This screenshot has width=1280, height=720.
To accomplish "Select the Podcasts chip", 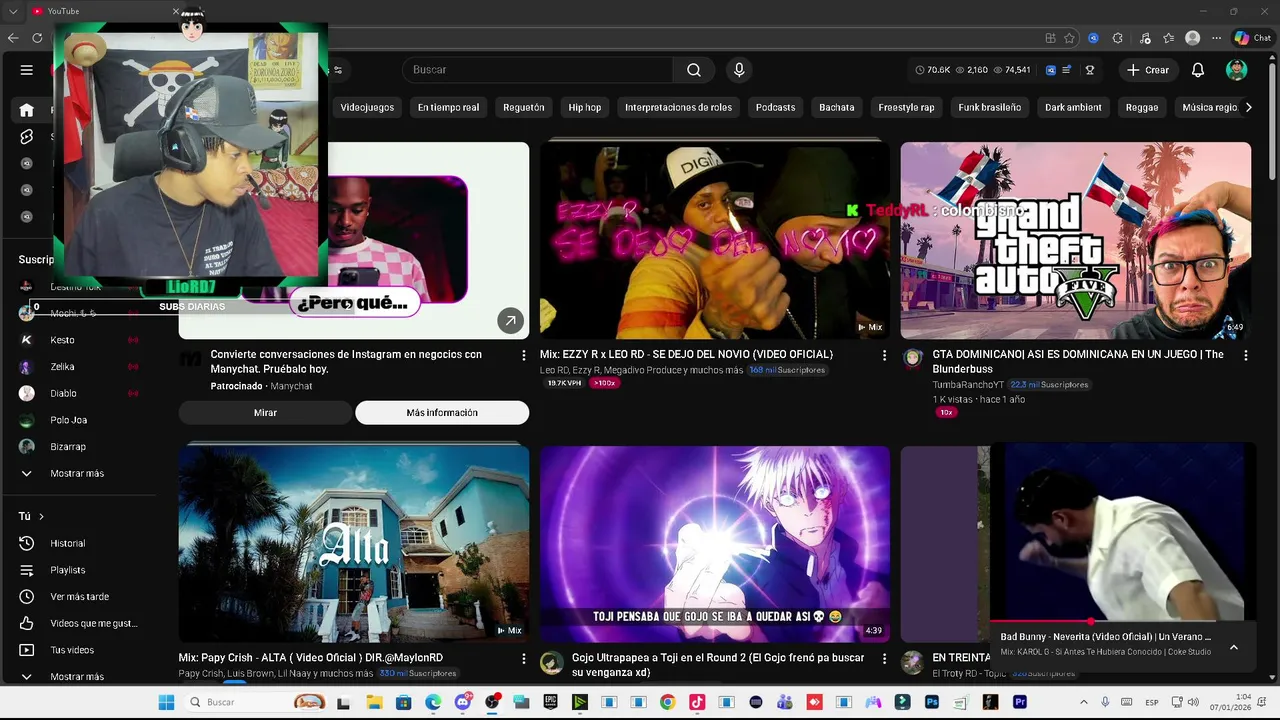I will coord(775,107).
